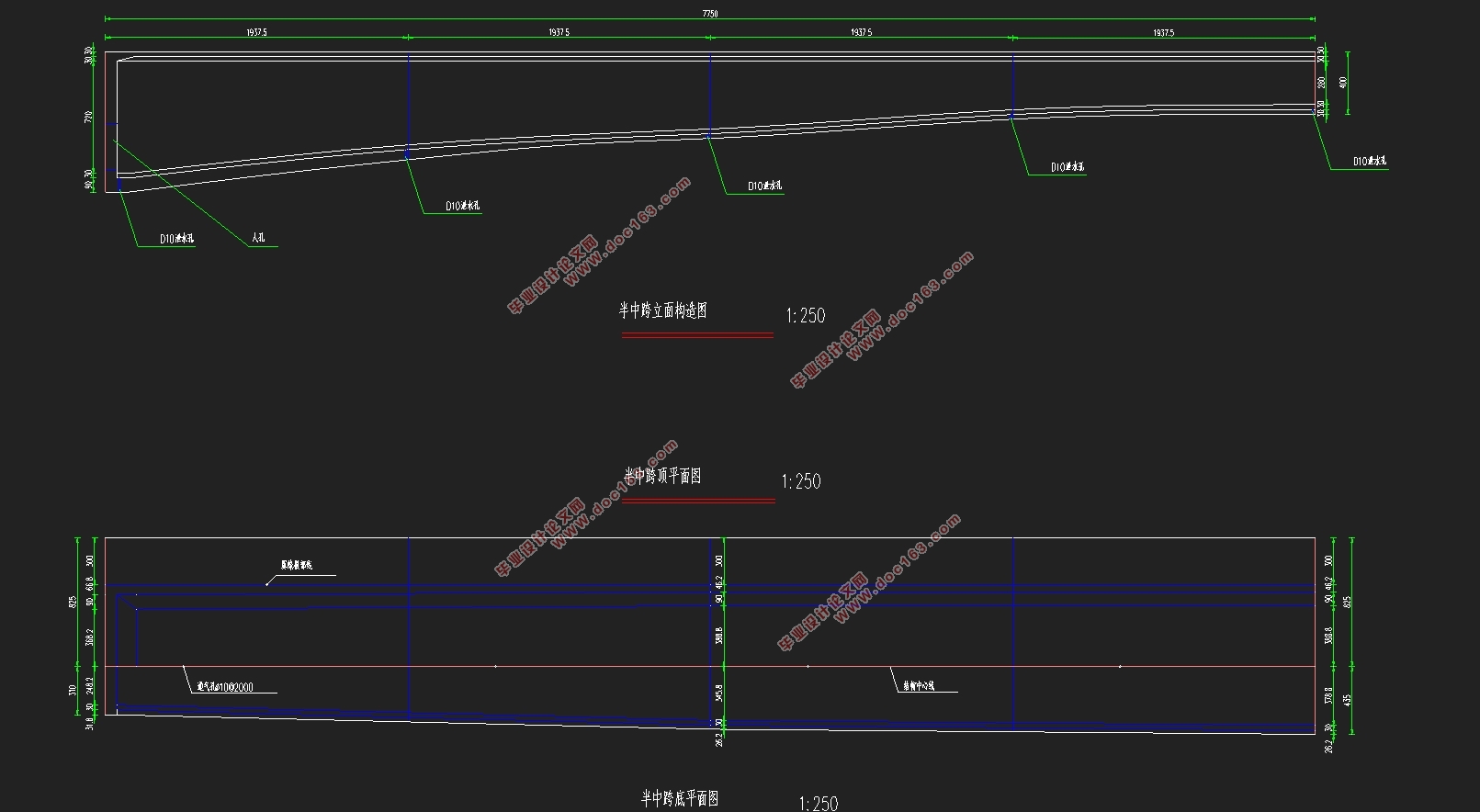Viewport: 1480px width, 812px height.
Task: Click the 368.2 dimension at plan's left
Action: 90,637
